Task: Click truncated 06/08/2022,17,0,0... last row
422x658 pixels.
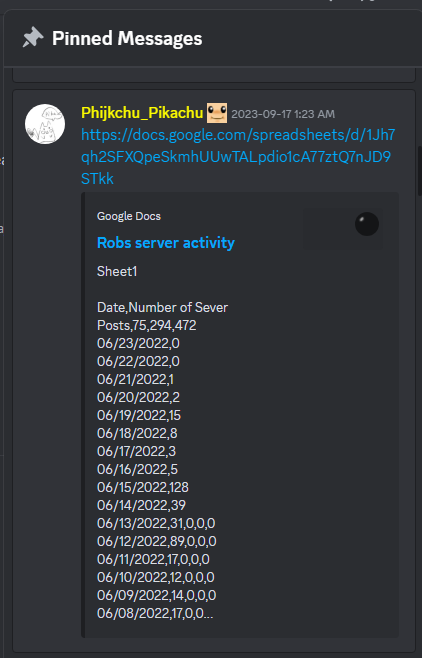Action: 155,614
